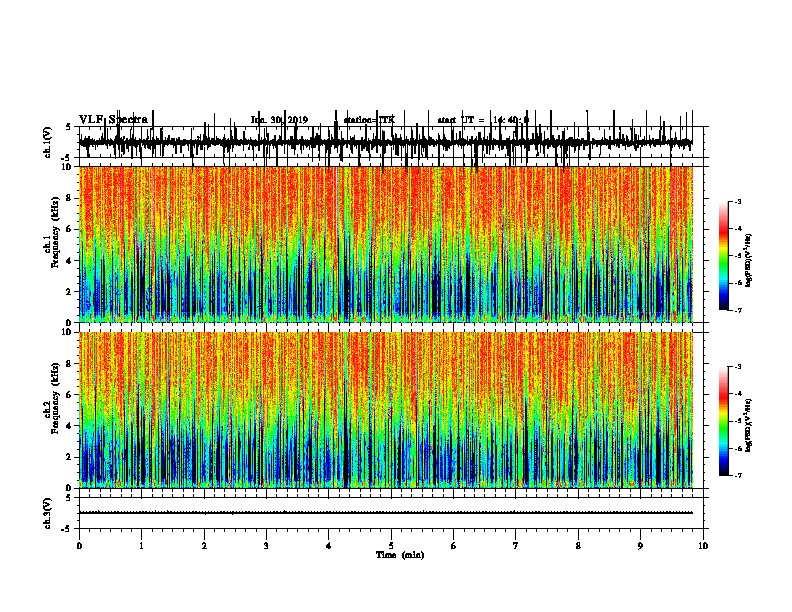Click the "Time (min)" x-axis label
The width and height of the screenshot is (792, 612).
pyautogui.click(x=400, y=555)
